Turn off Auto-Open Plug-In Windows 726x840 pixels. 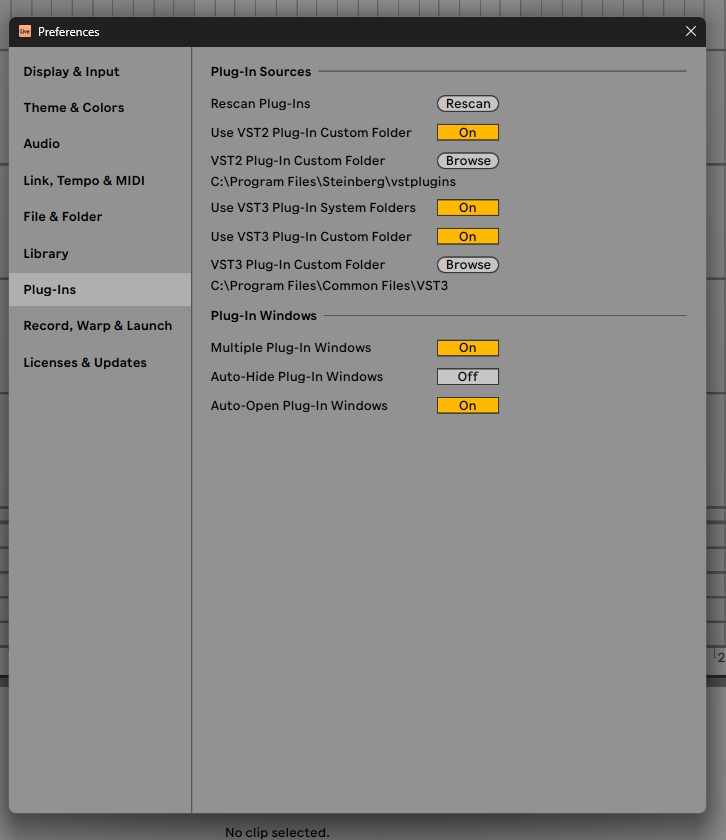point(468,406)
